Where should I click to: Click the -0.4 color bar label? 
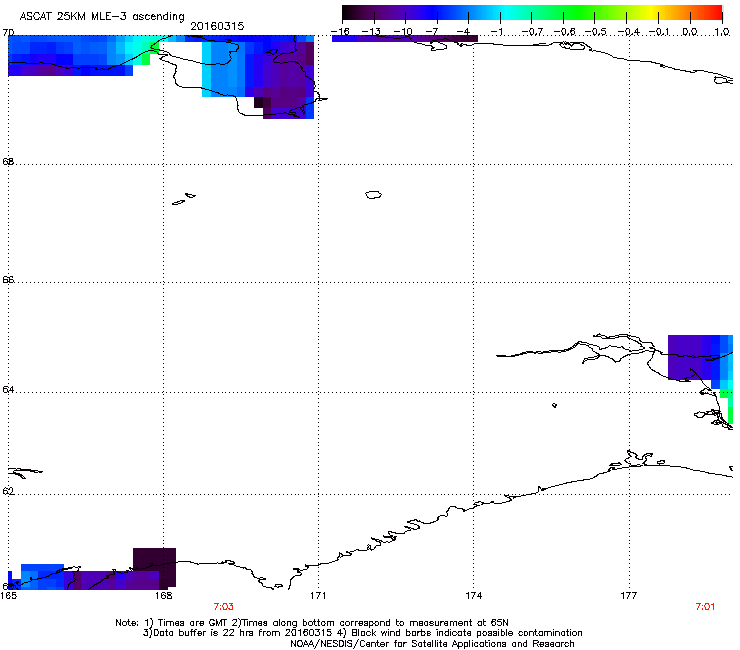click(x=628, y=32)
